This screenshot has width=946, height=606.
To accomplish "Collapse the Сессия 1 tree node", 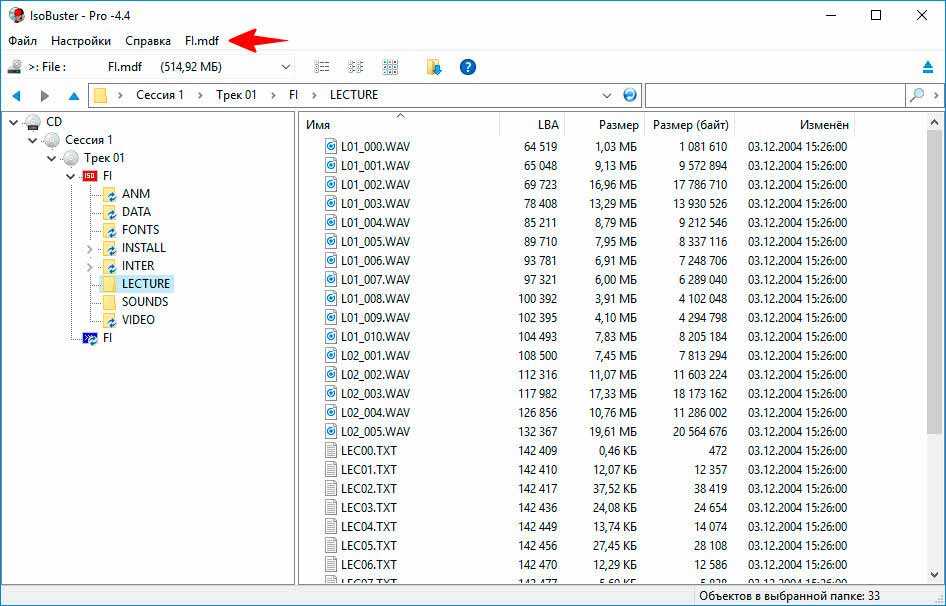I will pyautogui.click(x=33, y=140).
